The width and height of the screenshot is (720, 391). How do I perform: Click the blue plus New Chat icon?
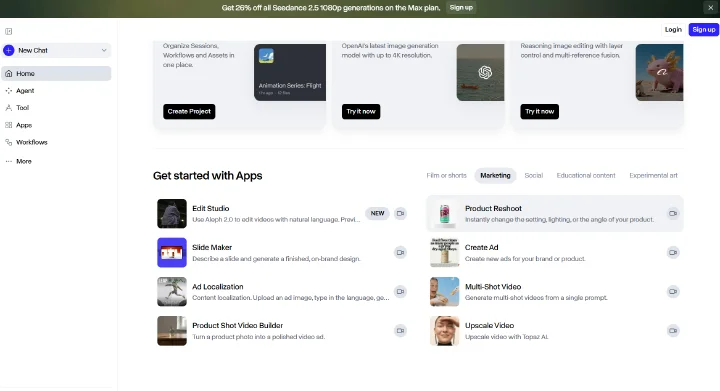(x=9, y=50)
